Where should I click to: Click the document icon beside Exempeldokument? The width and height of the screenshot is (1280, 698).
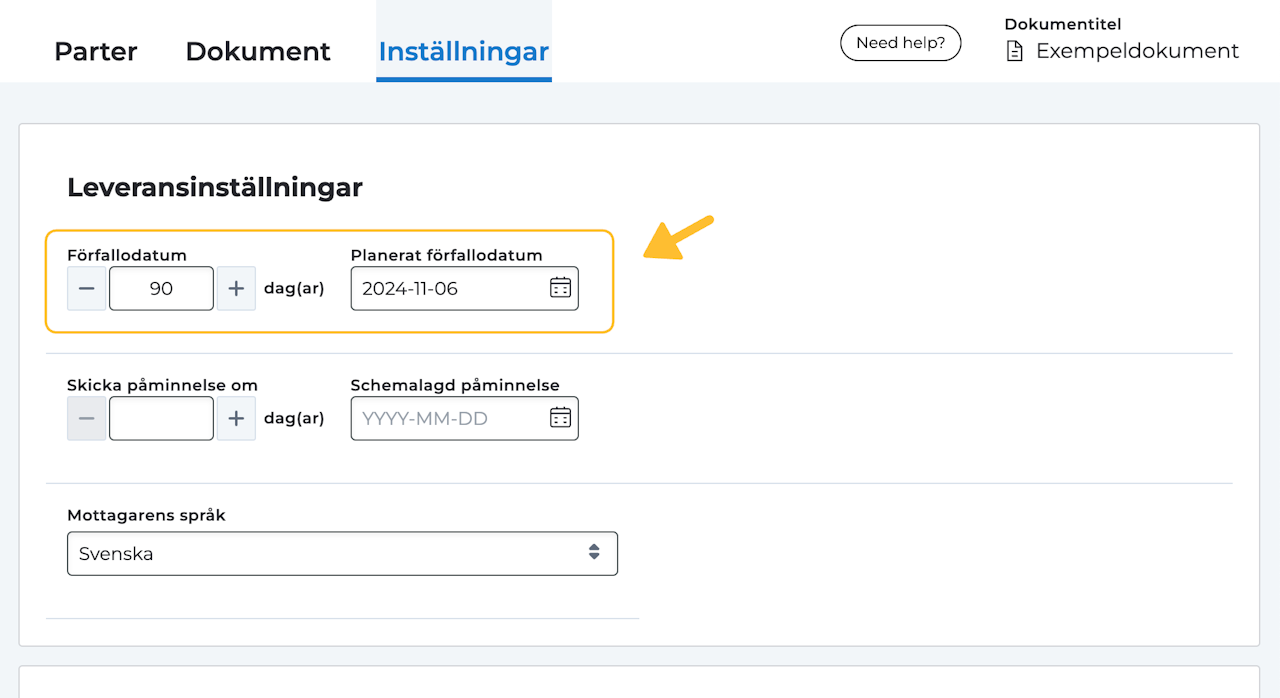pyautogui.click(x=1014, y=51)
